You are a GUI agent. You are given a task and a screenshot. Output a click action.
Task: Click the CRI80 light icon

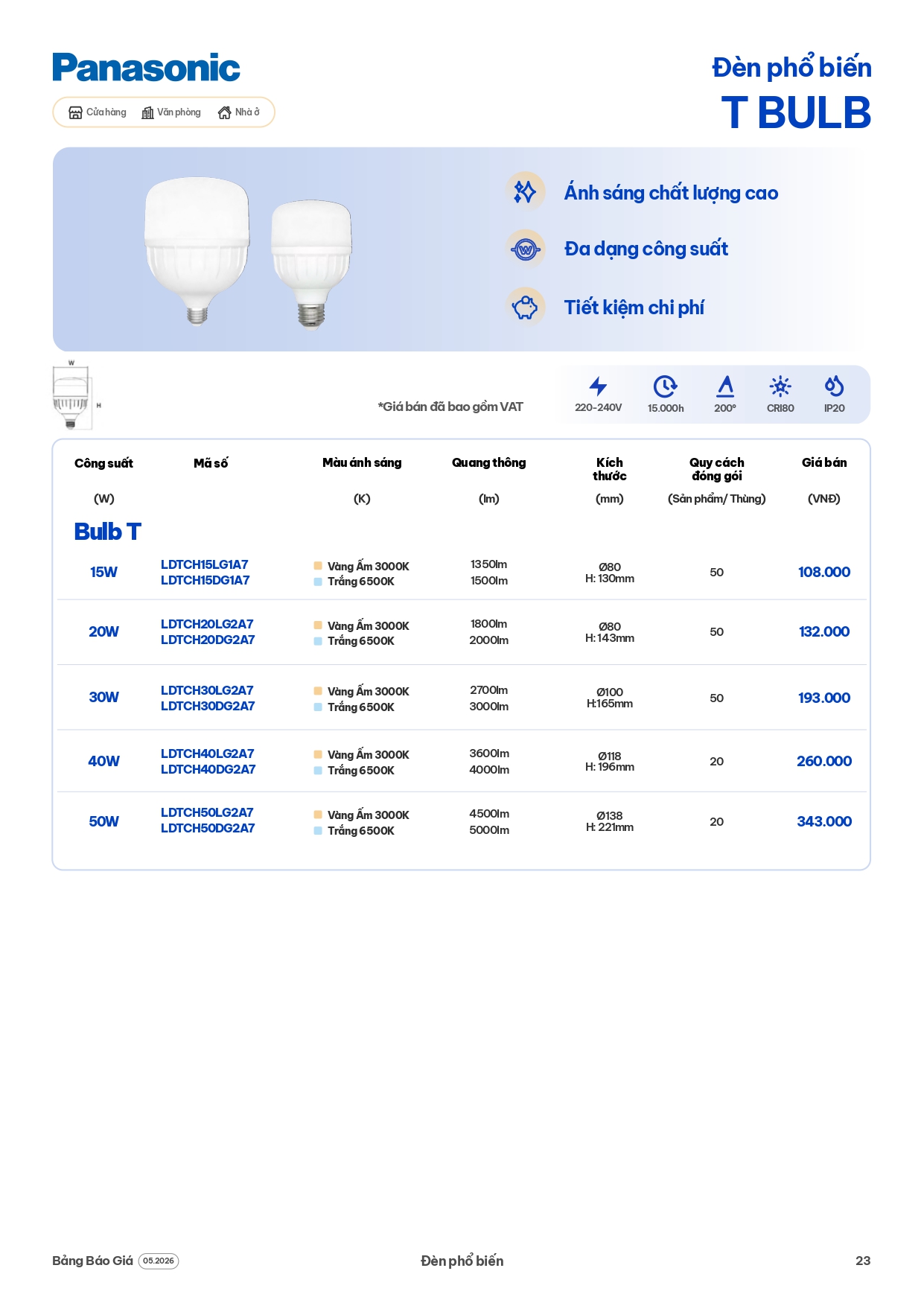coord(780,386)
